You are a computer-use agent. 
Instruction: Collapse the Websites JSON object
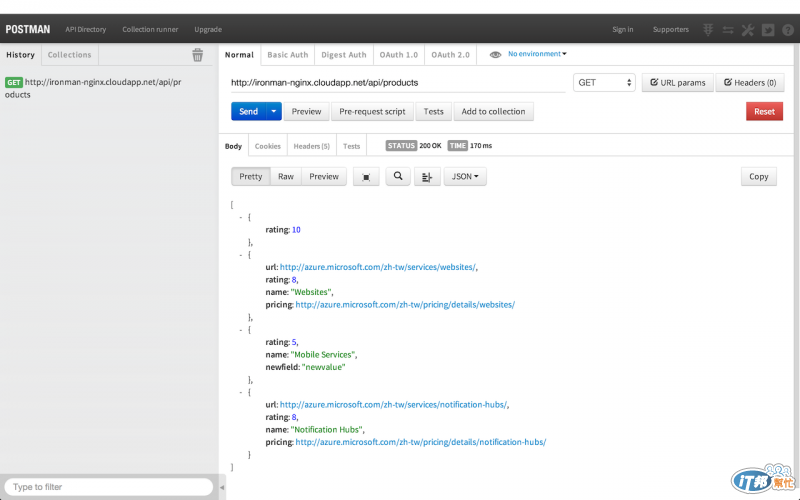tap(241, 255)
